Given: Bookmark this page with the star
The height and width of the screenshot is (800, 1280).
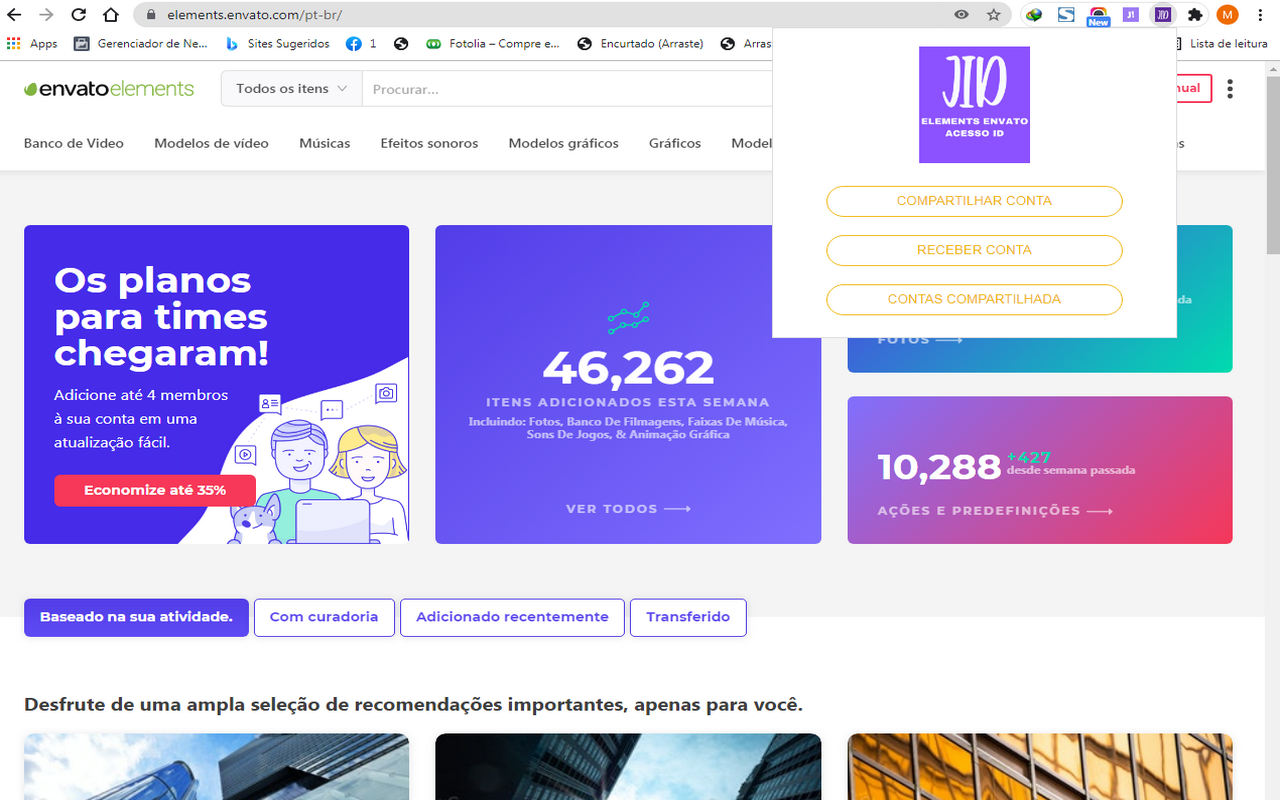Looking at the screenshot, I should pyautogui.click(x=993, y=15).
